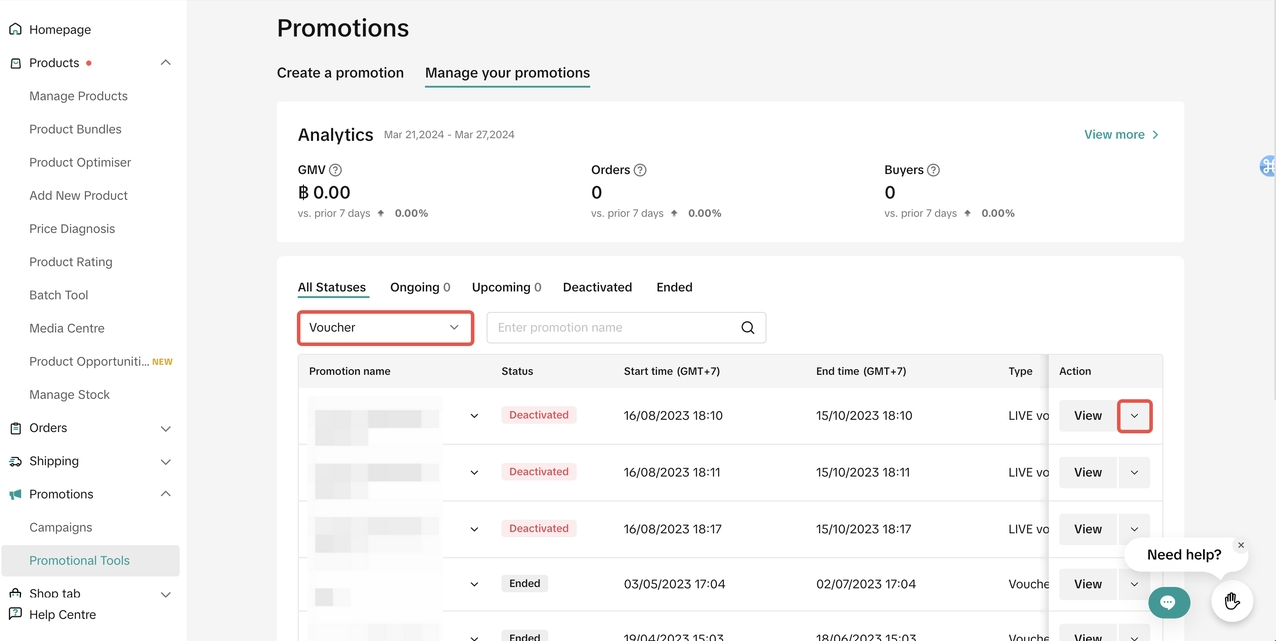Click the Orders help question-mark icon
1276x641 pixels.
640,170
